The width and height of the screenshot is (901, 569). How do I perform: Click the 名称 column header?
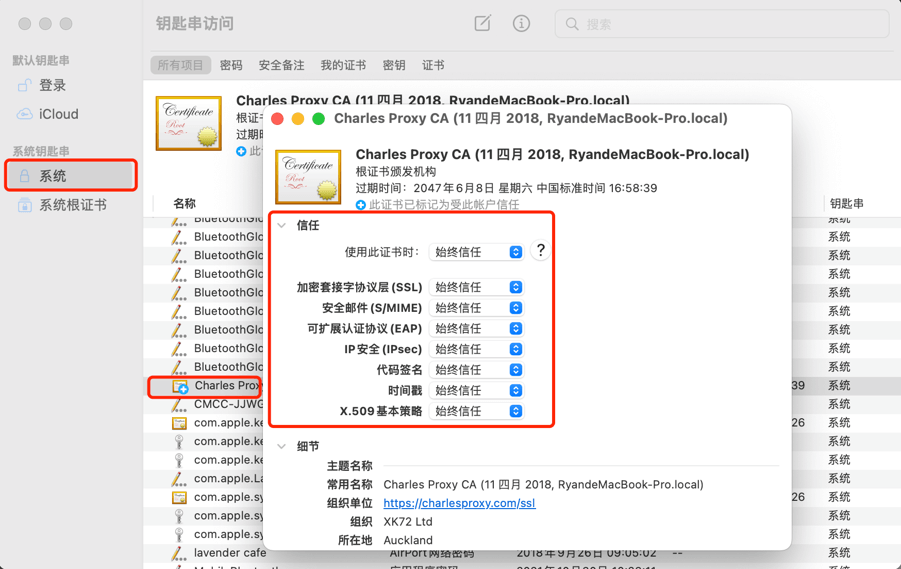[x=185, y=203]
